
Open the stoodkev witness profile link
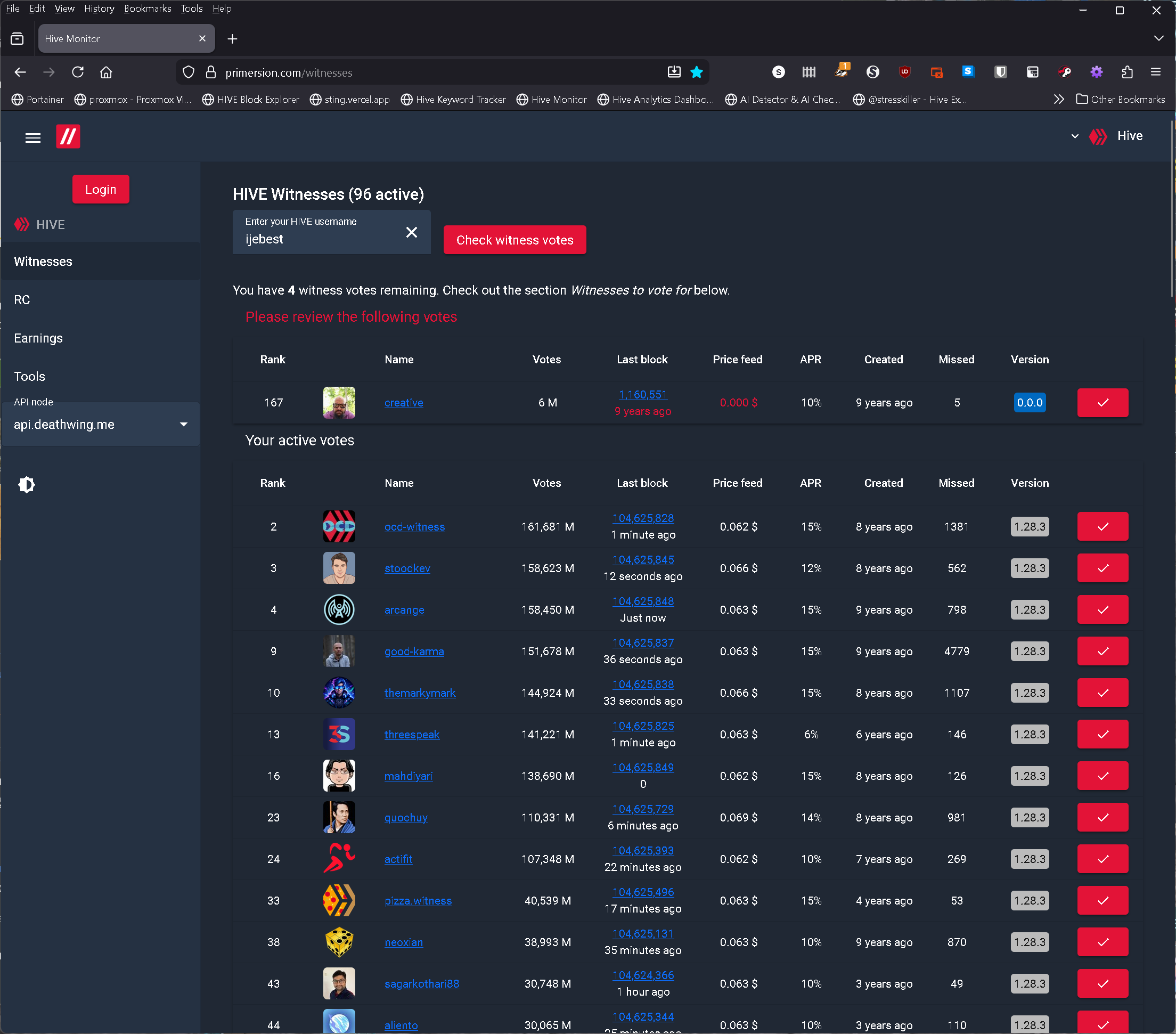pyautogui.click(x=407, y=568)
